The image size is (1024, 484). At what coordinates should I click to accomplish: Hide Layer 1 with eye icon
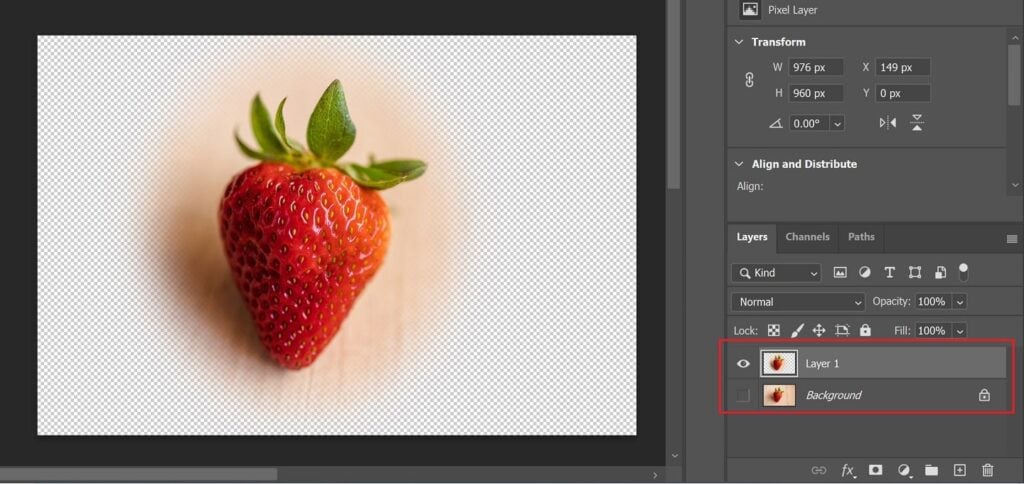pyautogui.click(x=743, y=364)
